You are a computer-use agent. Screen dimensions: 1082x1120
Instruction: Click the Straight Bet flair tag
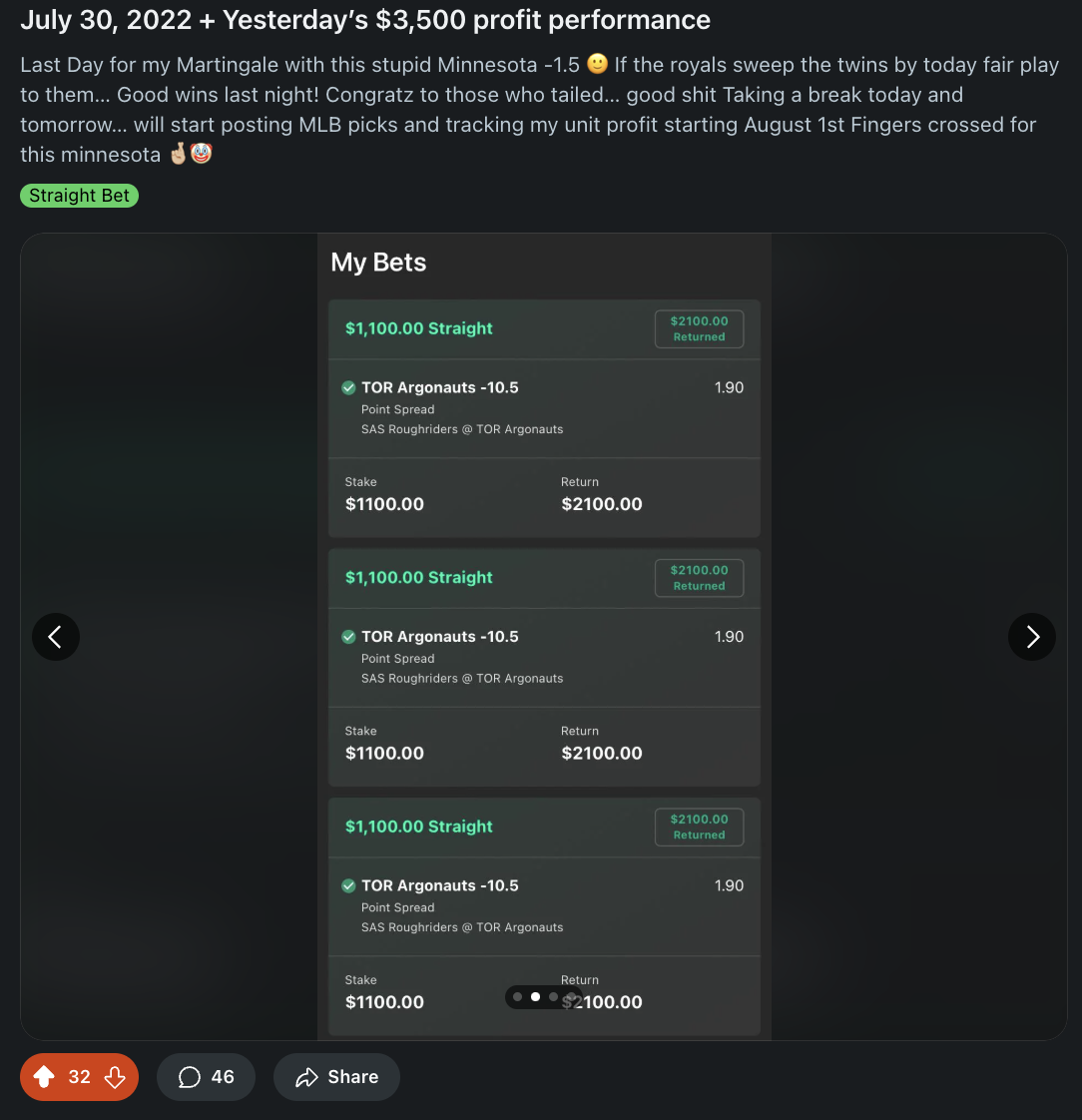(79, 195)
